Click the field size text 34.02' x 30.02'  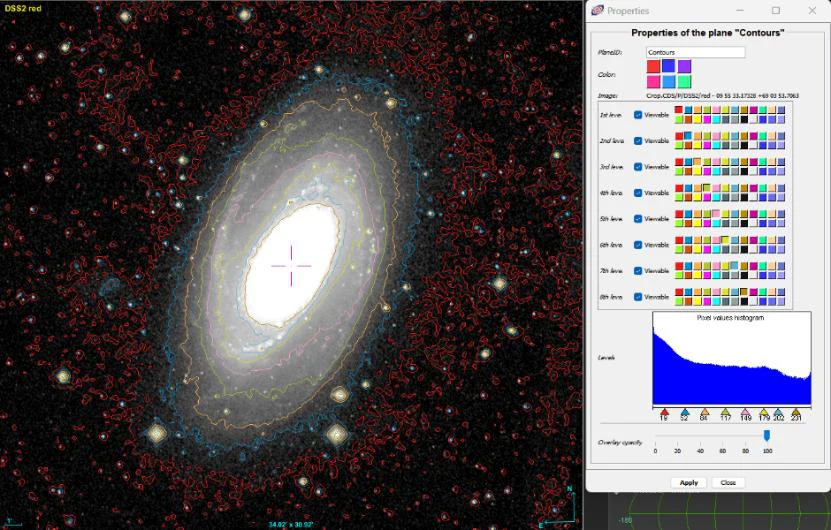click(x=291, y=525)
